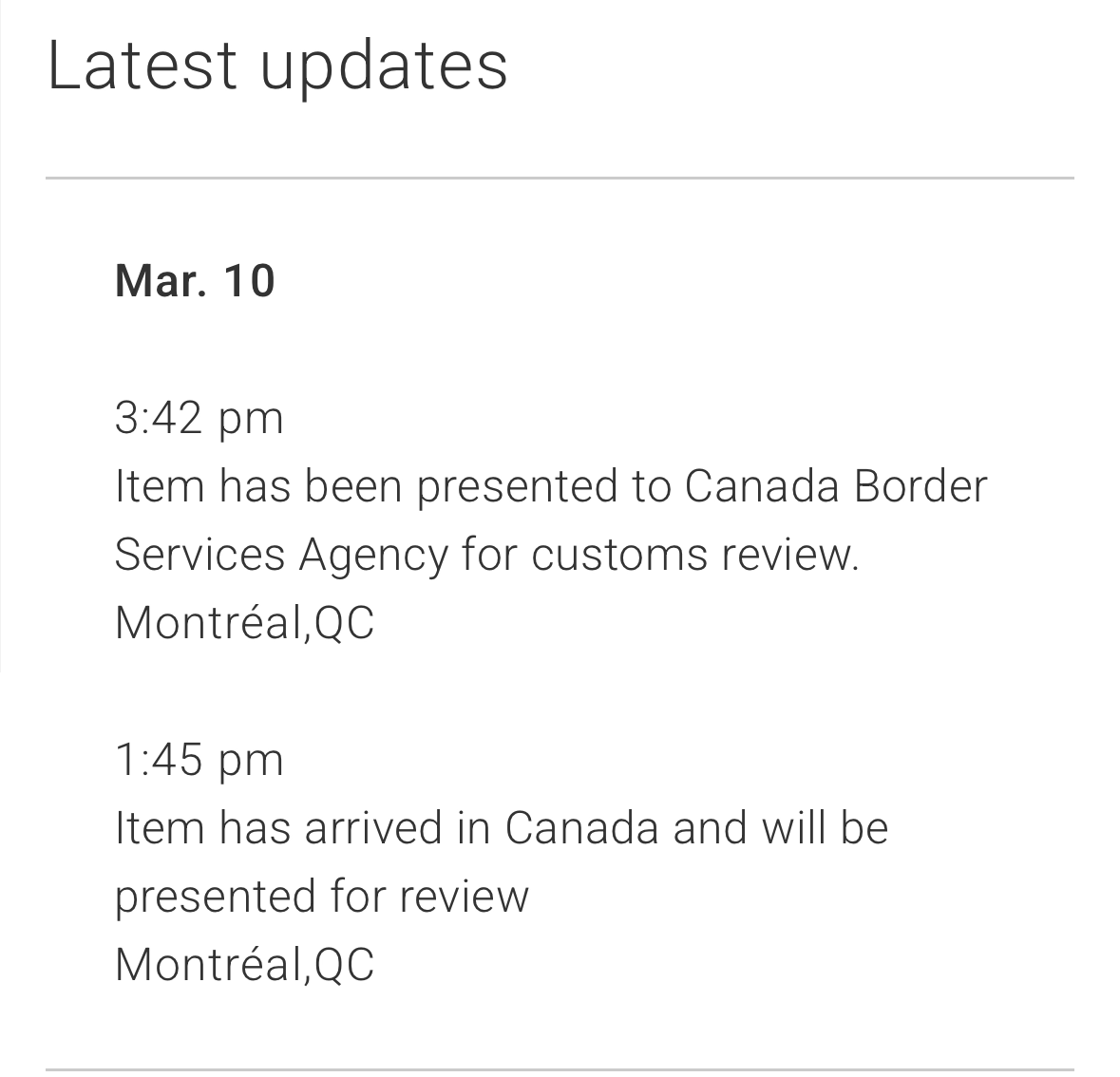Select the "Mar. 10" date label
The image size is (1120, 1077).
click(195, 281)
